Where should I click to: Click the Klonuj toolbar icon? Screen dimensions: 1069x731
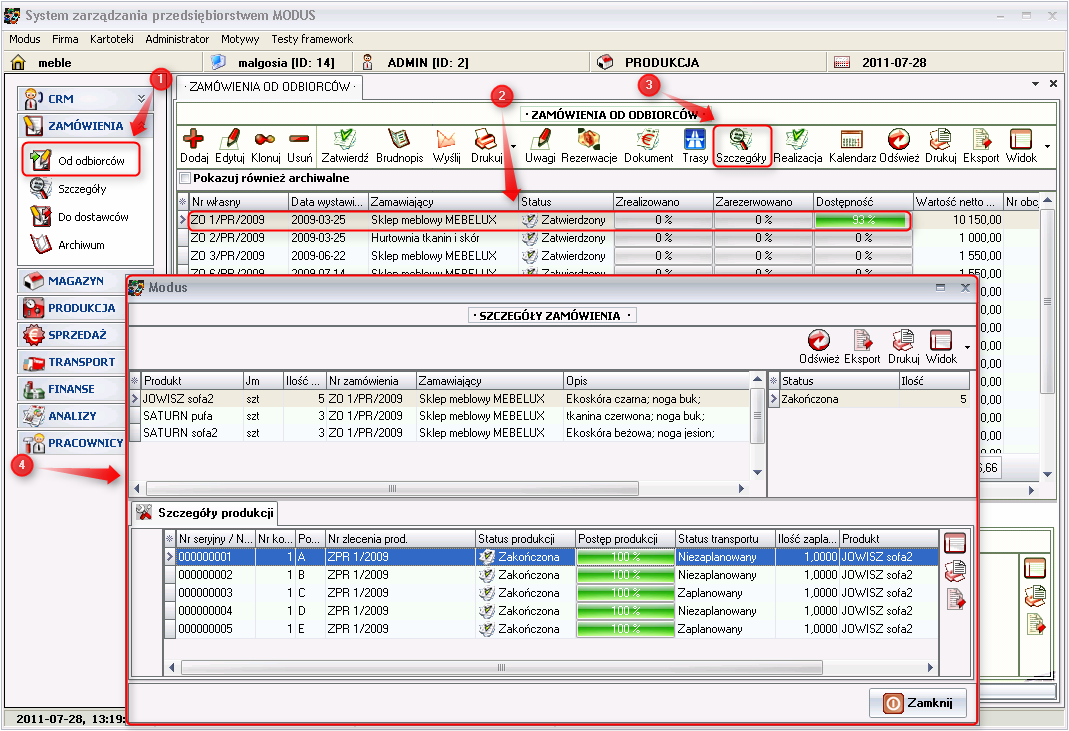pos(266,139)
